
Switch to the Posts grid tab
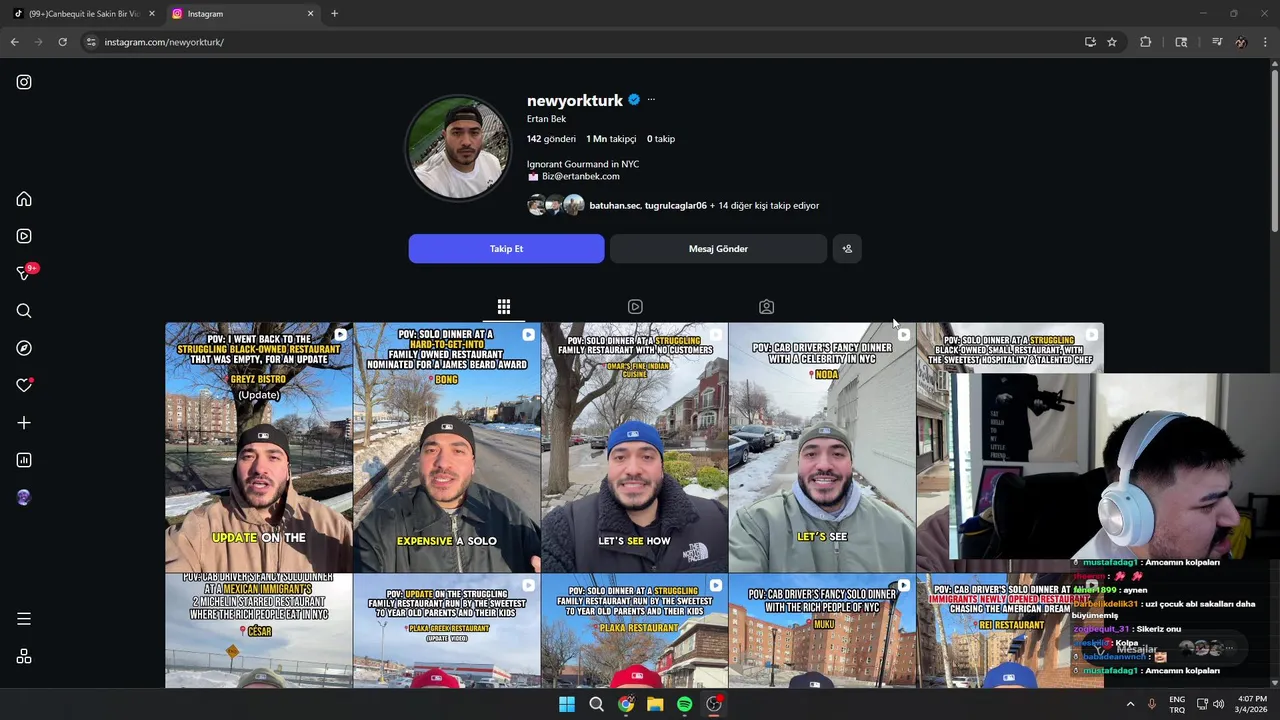click(504, 307)
